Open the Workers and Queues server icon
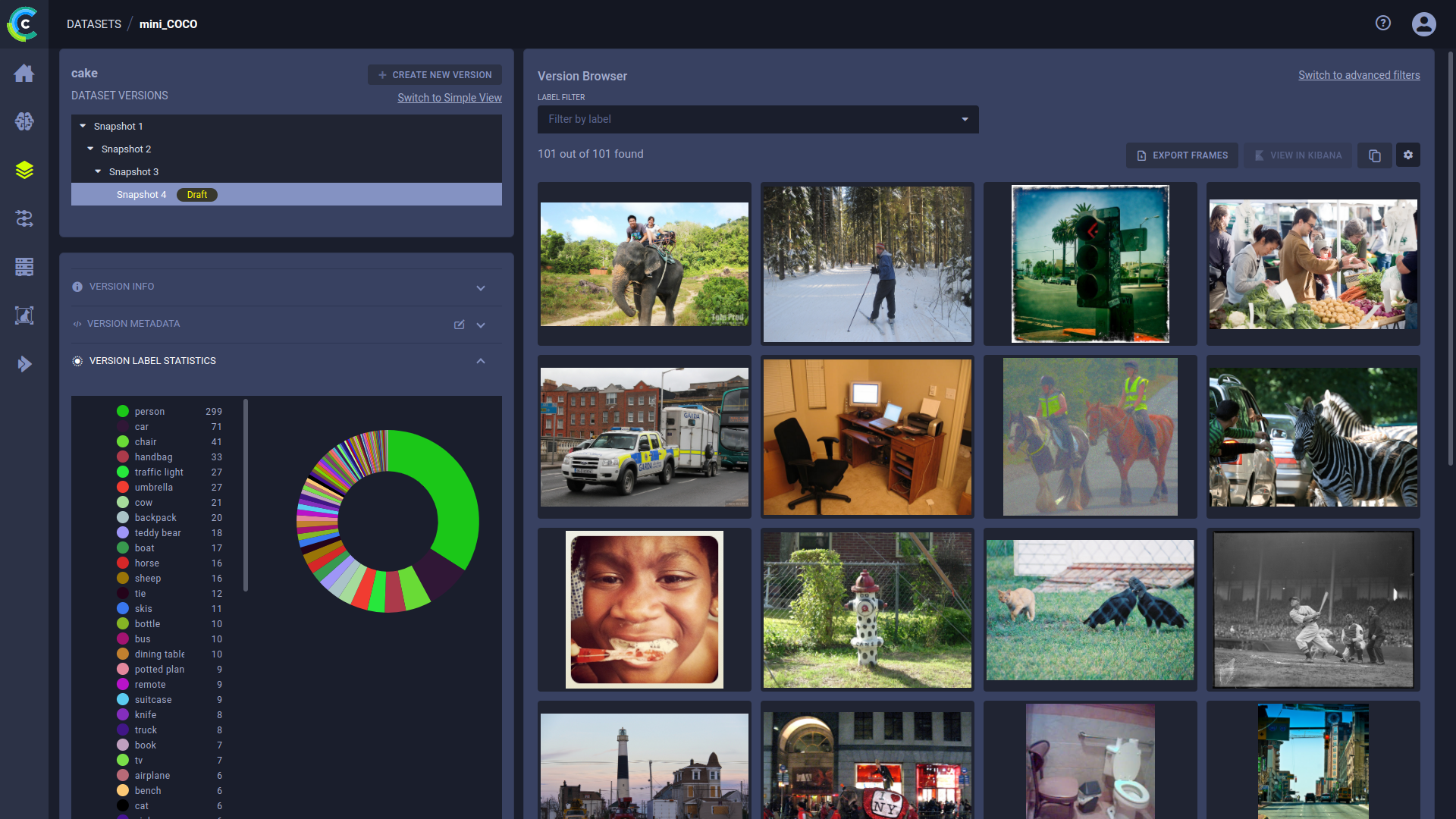Image resolution: width=1456 pixels, height=819 pixels. point(24,267)
